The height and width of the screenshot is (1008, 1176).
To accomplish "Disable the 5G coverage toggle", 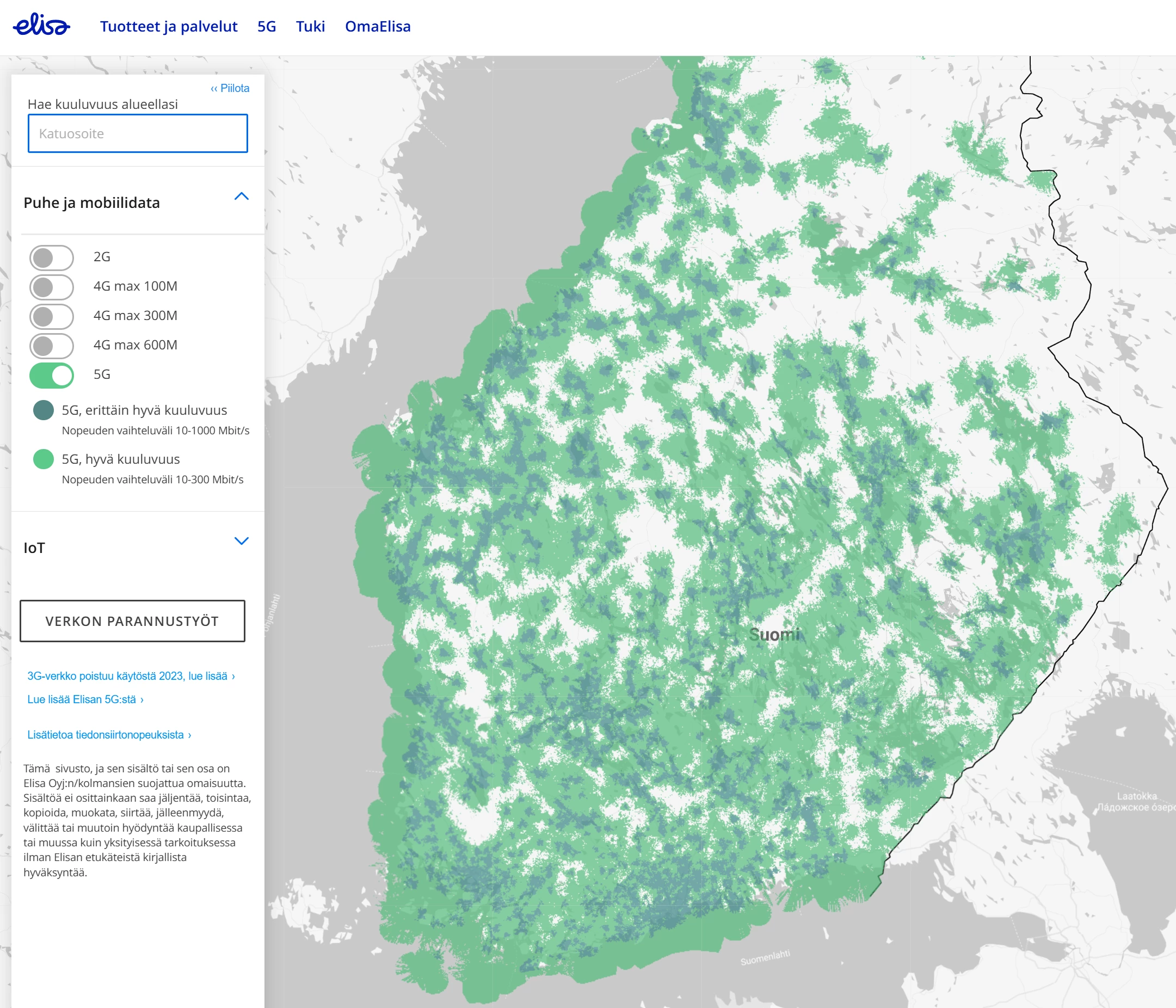I will click(x=52, y=375).
